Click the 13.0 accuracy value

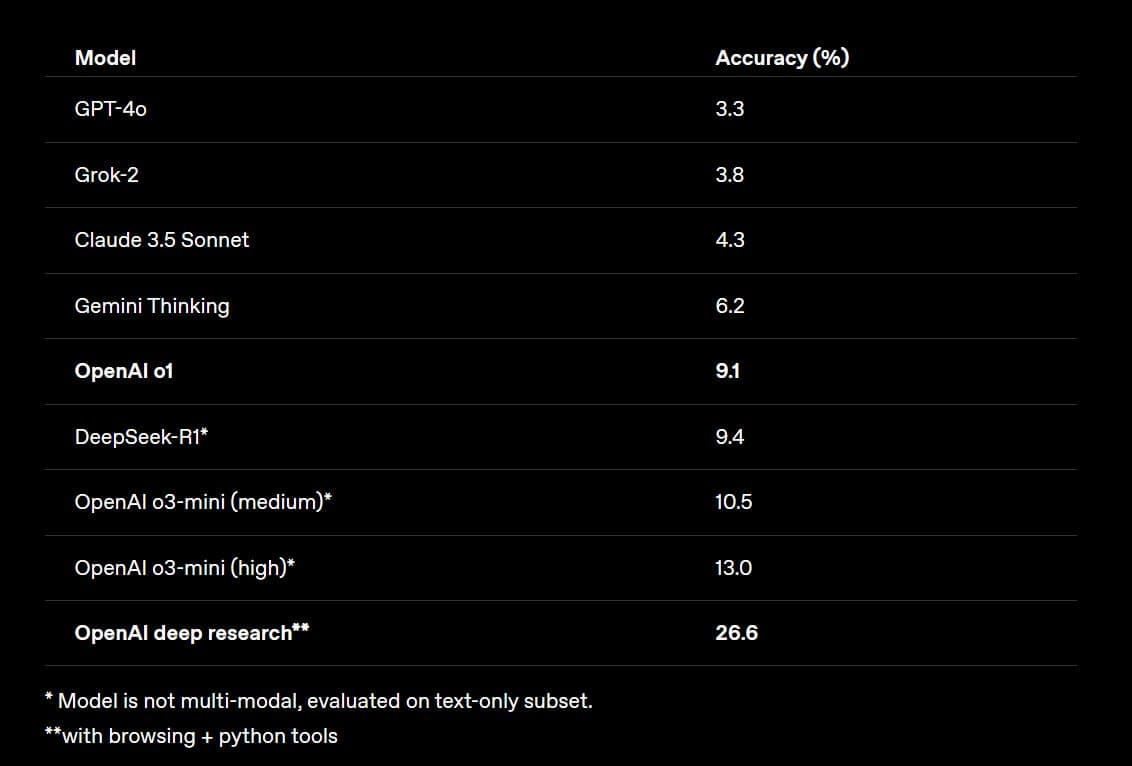click(x=733, y=568)
